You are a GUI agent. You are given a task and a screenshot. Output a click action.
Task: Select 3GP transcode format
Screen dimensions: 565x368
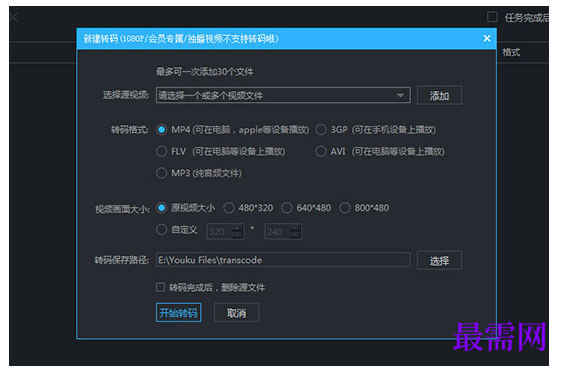point(321,129)
